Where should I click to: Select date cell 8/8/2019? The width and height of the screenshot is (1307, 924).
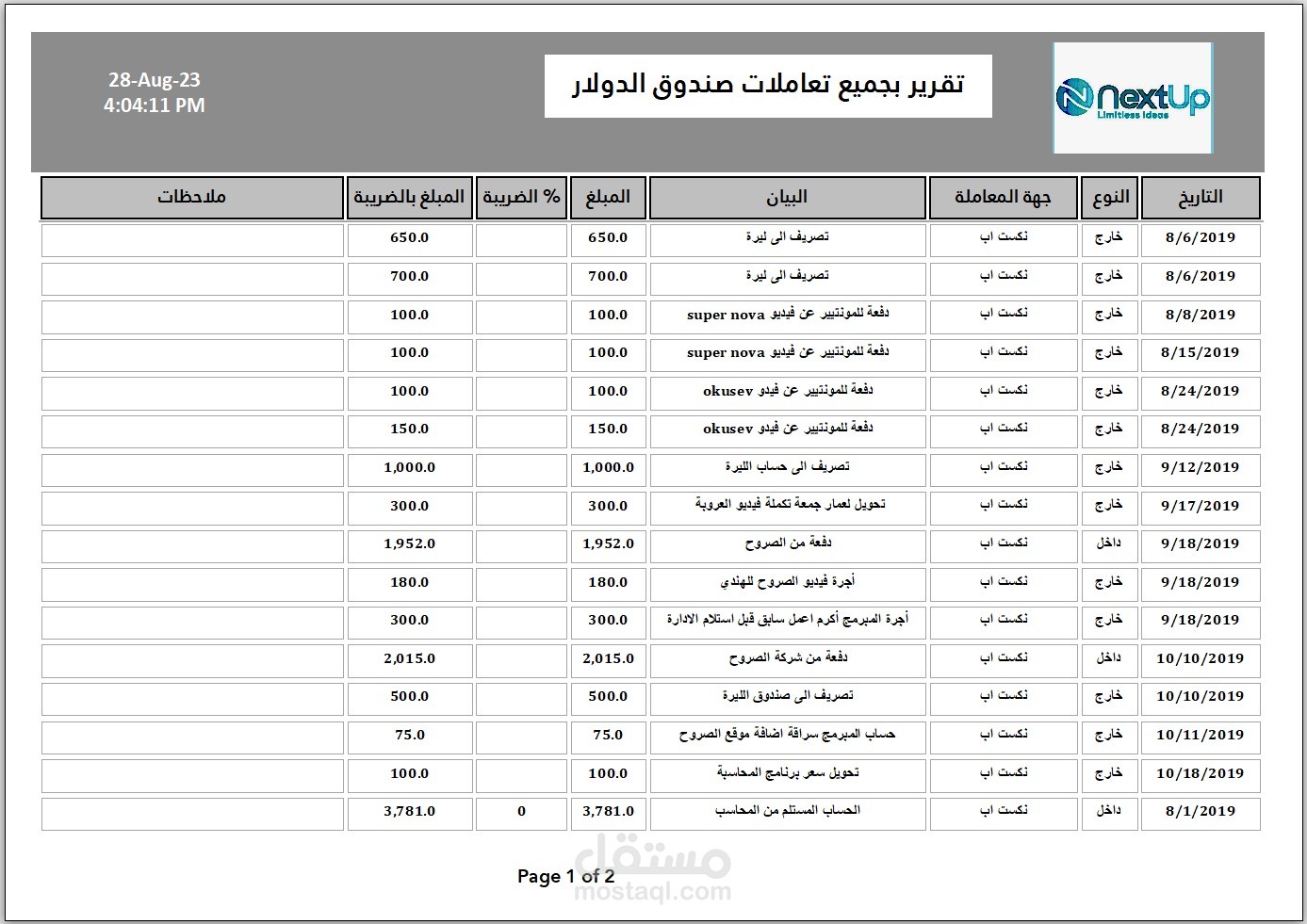pyautogui.click(x=1201, y=316)
